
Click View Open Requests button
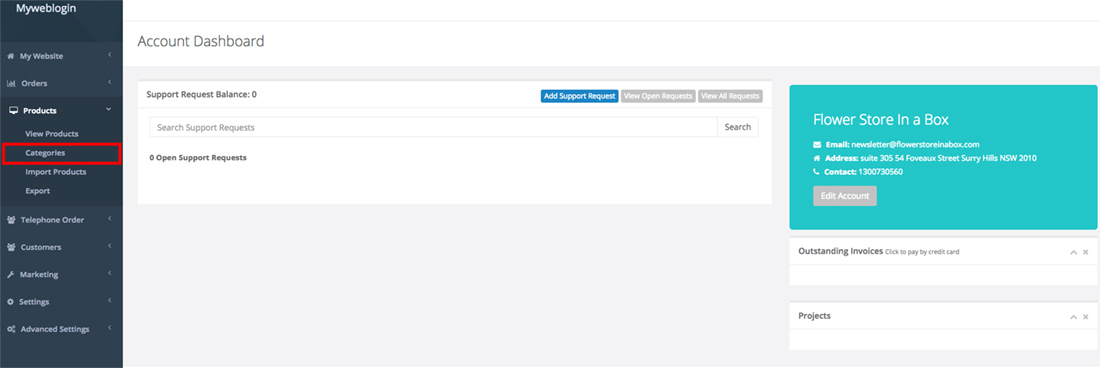tap(658, 96)
